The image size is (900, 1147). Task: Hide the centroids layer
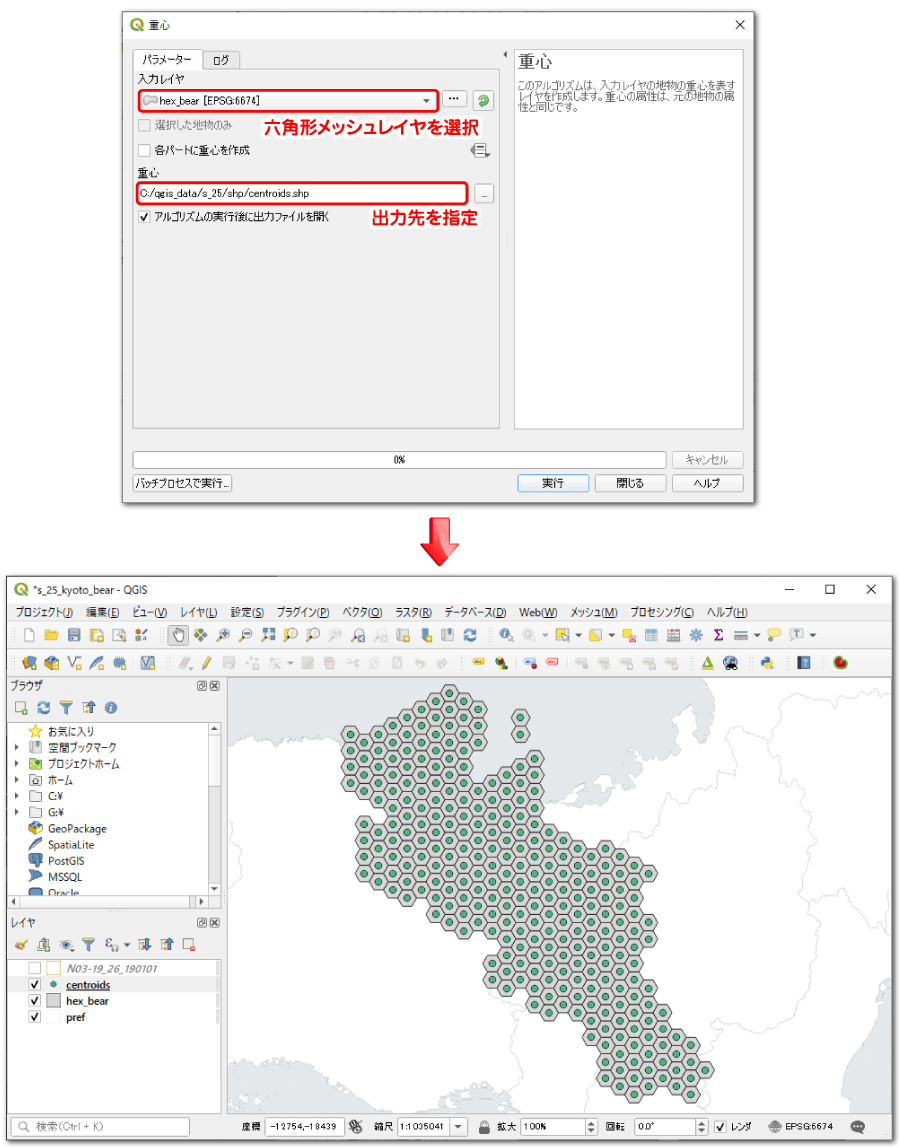(34, 985)
